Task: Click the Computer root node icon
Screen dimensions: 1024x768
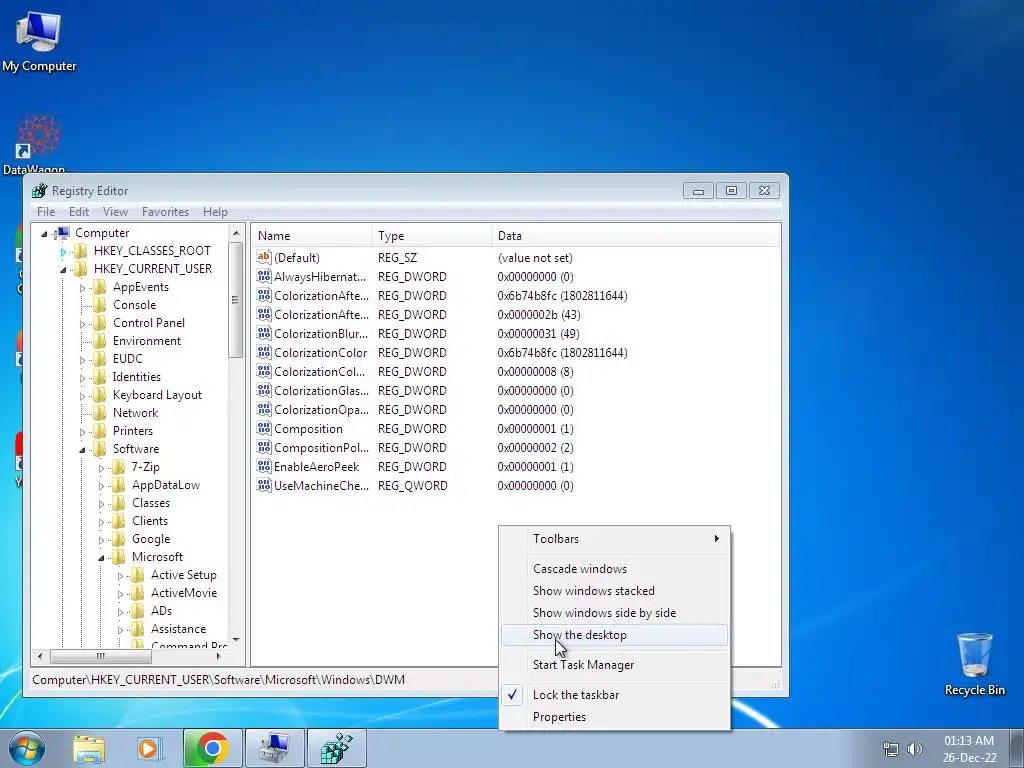Action: [63, 232]
